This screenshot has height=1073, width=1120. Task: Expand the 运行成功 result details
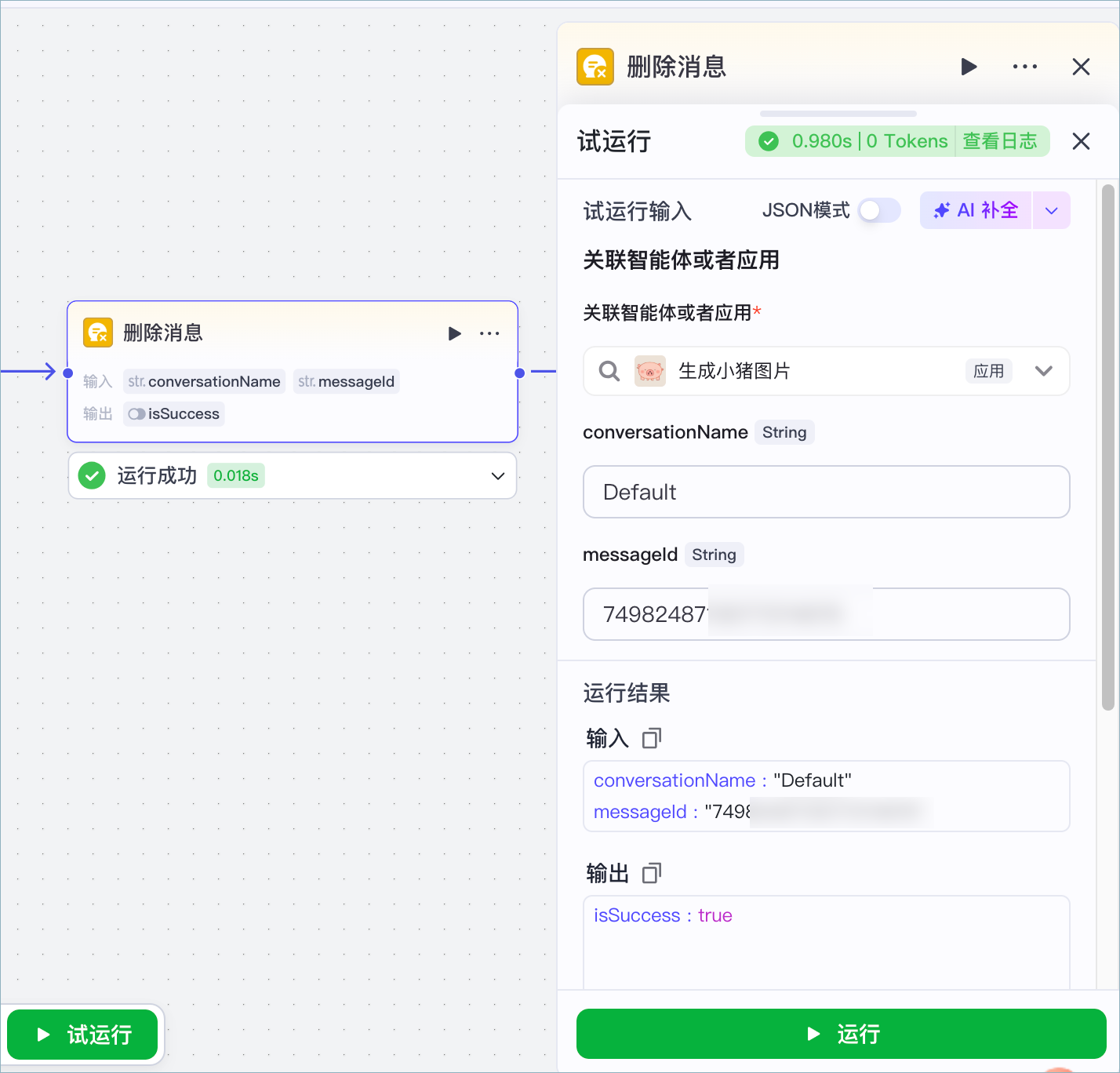497,476
